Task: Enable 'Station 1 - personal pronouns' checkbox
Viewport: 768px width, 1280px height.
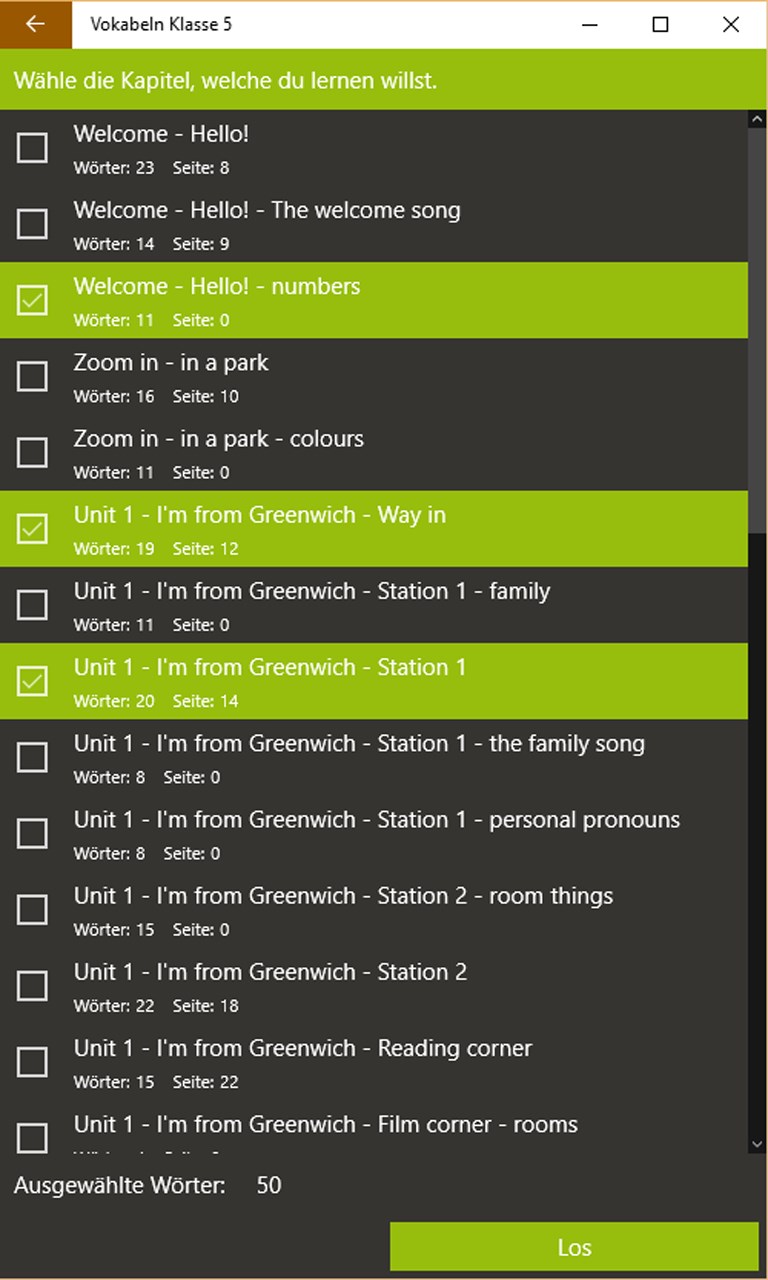Action: point(33,833)
